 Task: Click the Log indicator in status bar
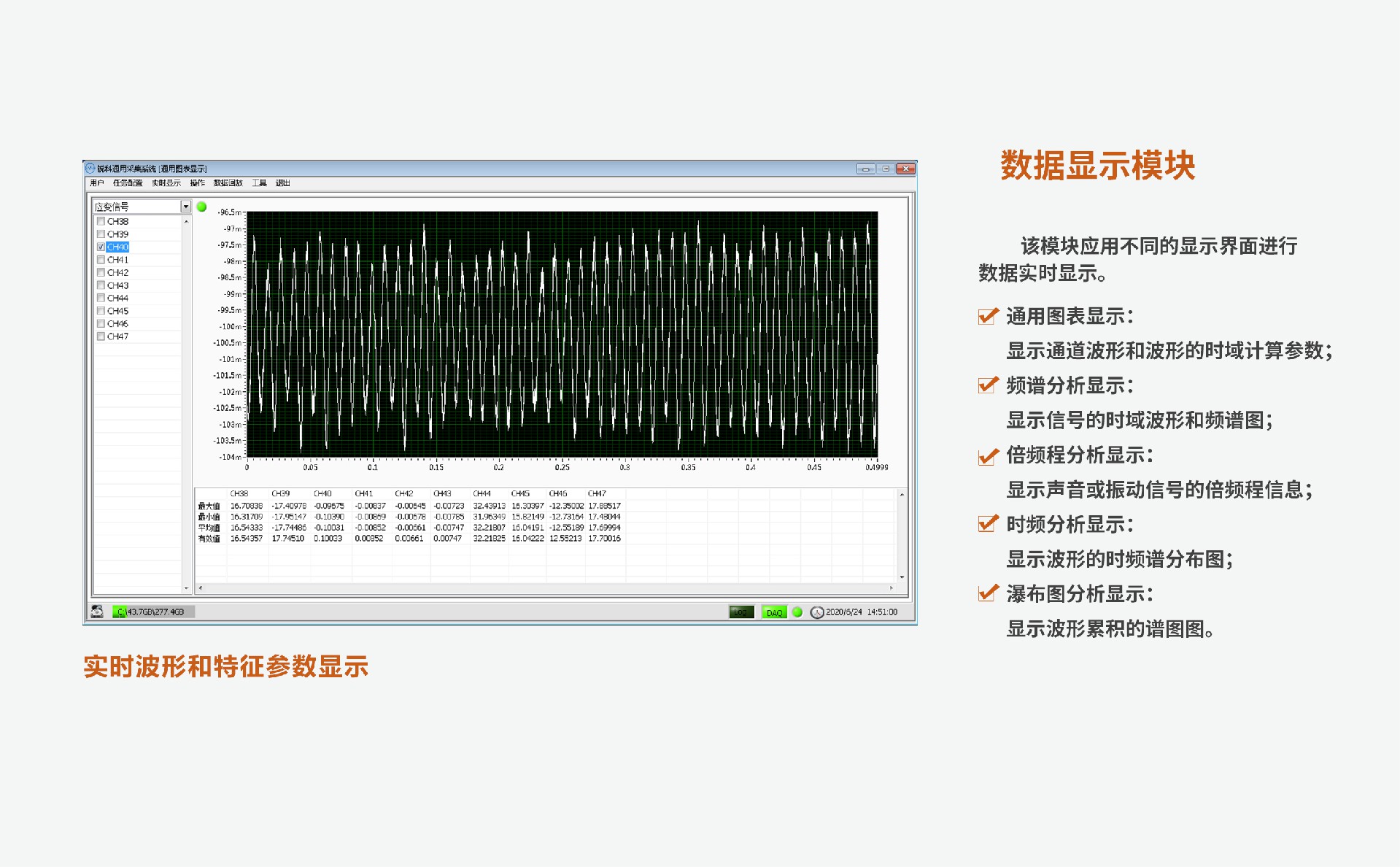point(740,612)
